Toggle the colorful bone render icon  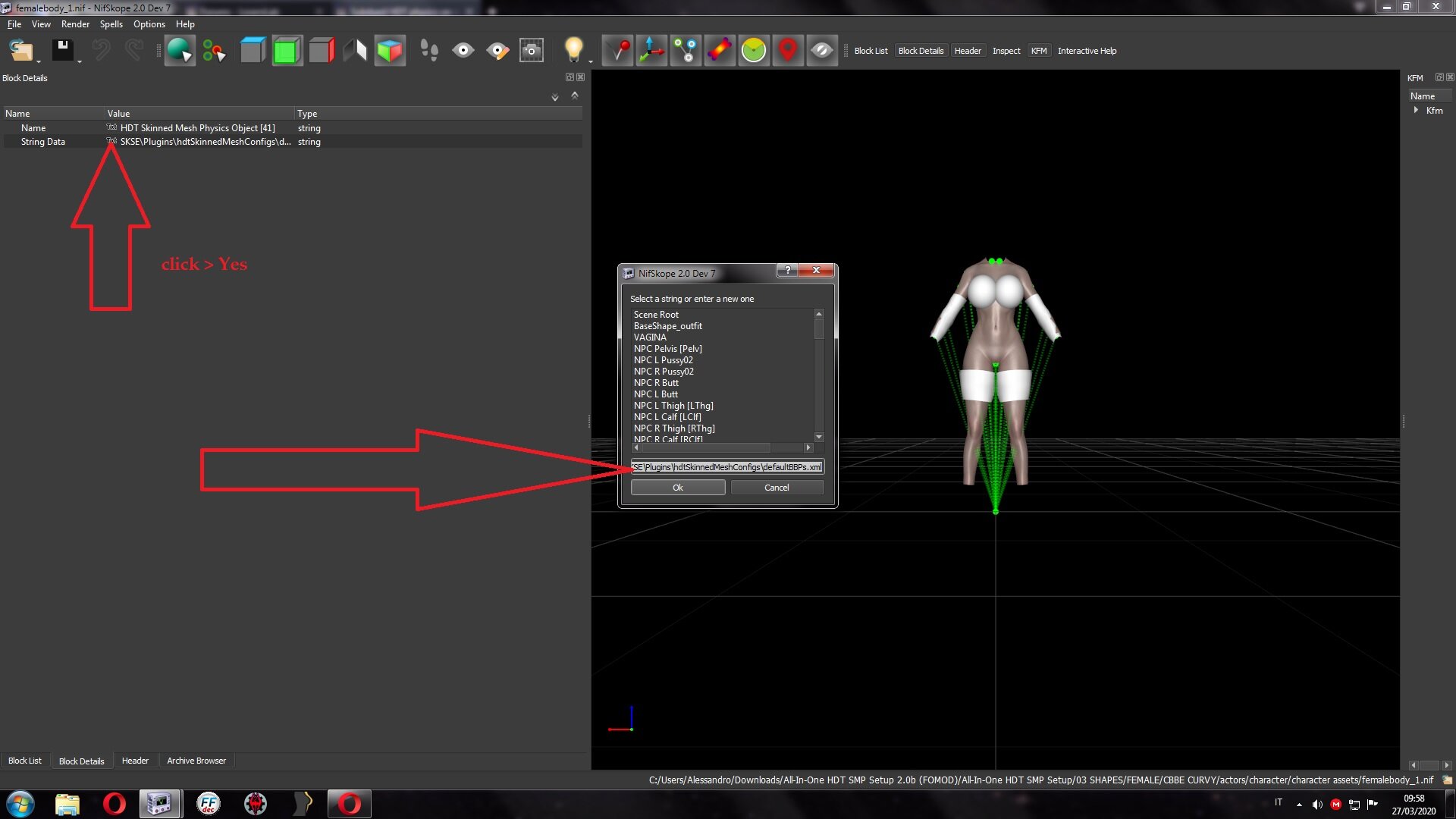click(x=720, y=51)
